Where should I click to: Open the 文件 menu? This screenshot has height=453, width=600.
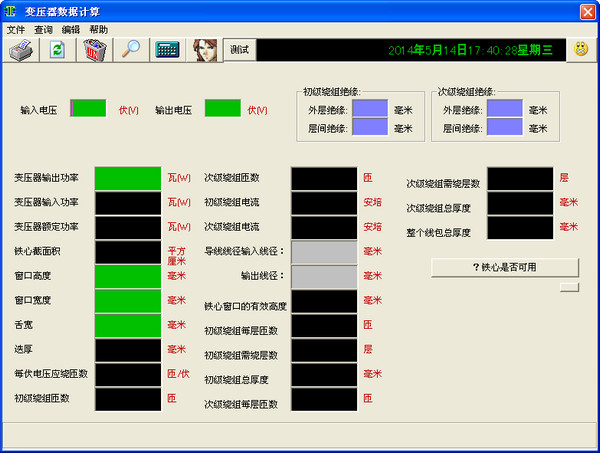[x=16, y=30]
